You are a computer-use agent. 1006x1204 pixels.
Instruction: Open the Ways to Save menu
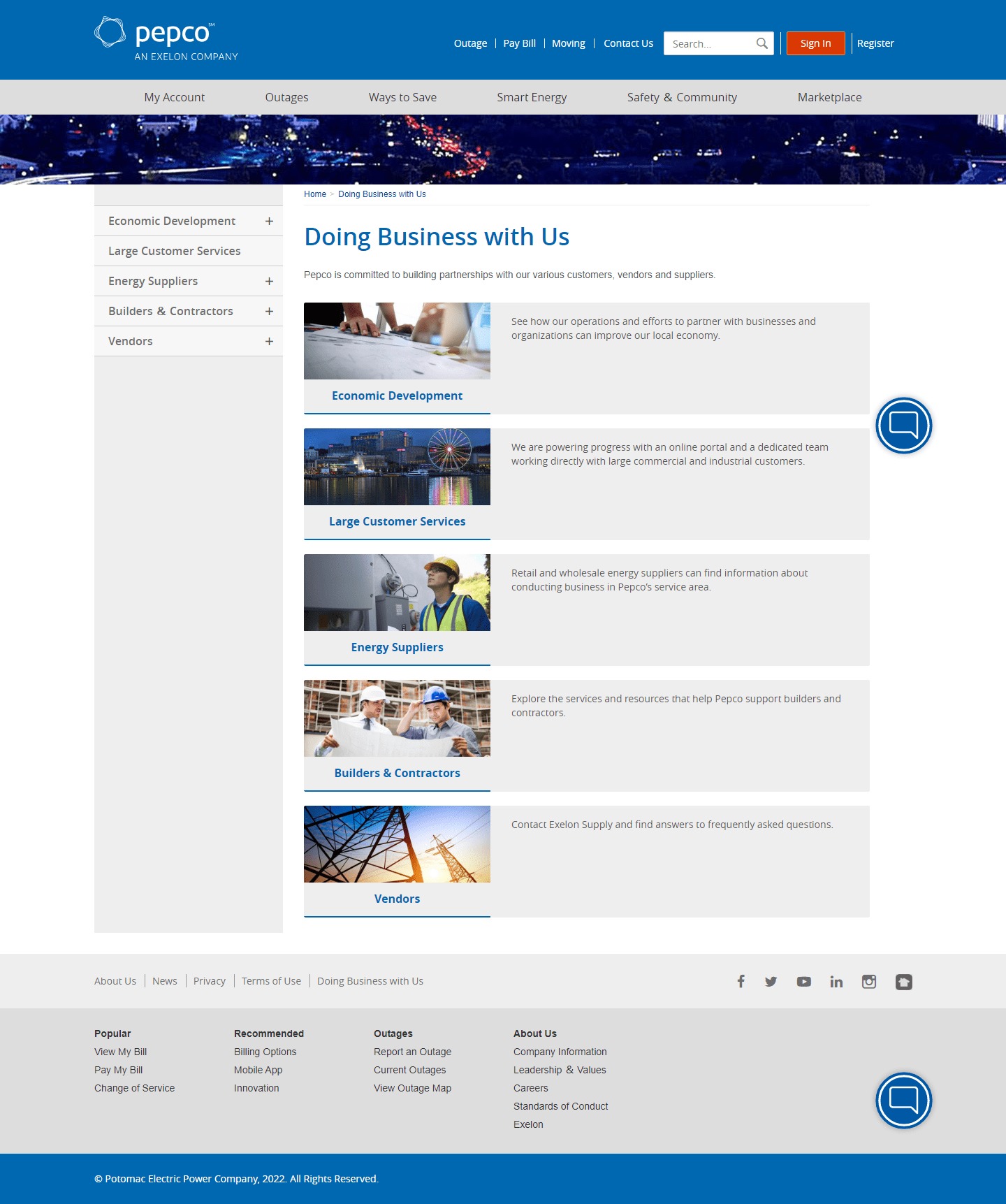pos(402,97)
